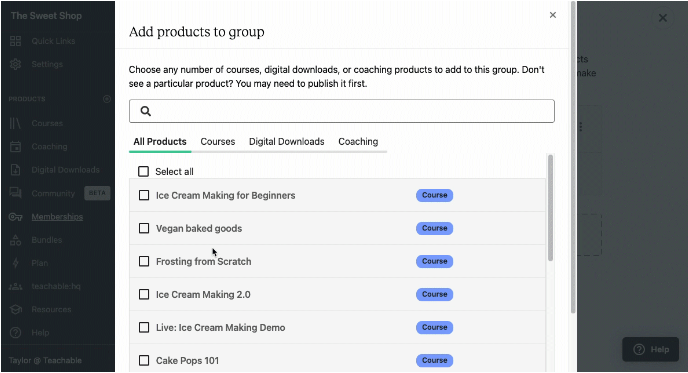Check Ice Cream Making for Beginners

pos(144,195)
